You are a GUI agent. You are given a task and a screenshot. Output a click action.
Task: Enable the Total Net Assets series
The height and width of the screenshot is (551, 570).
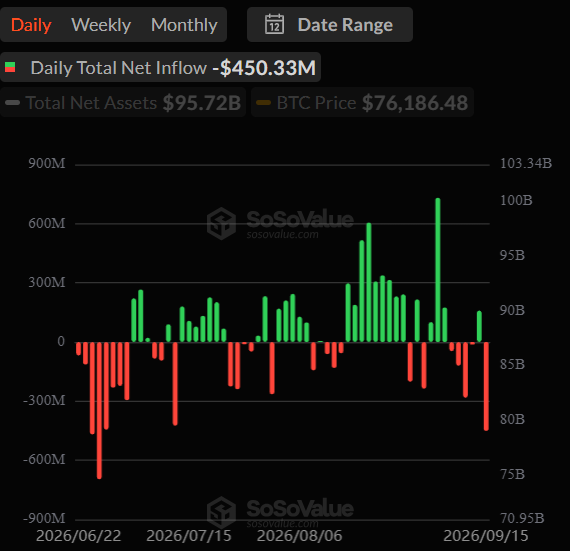coord(123,102)
